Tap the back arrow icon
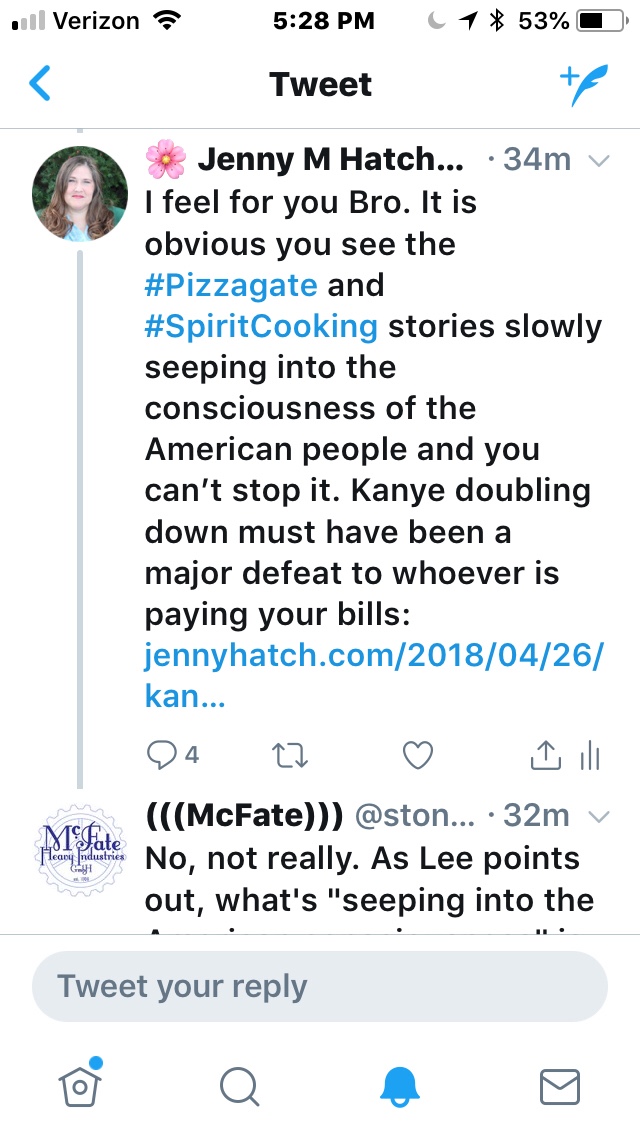 coord(40,84)
